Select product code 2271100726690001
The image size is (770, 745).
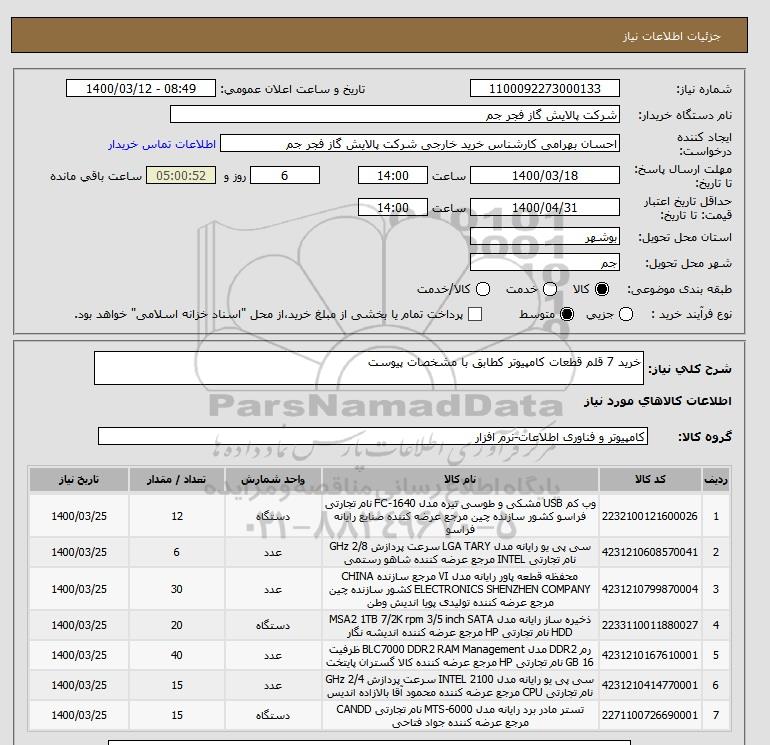(x=650, y=715)
